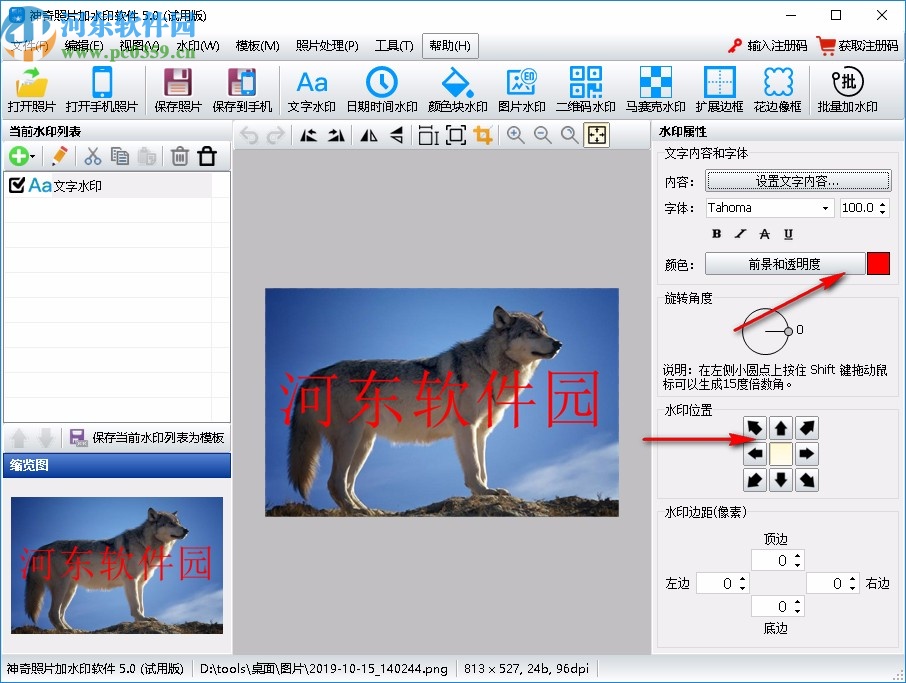Open batch watermarking 批量加水印
Screen dimensions: 906x683
847,90
